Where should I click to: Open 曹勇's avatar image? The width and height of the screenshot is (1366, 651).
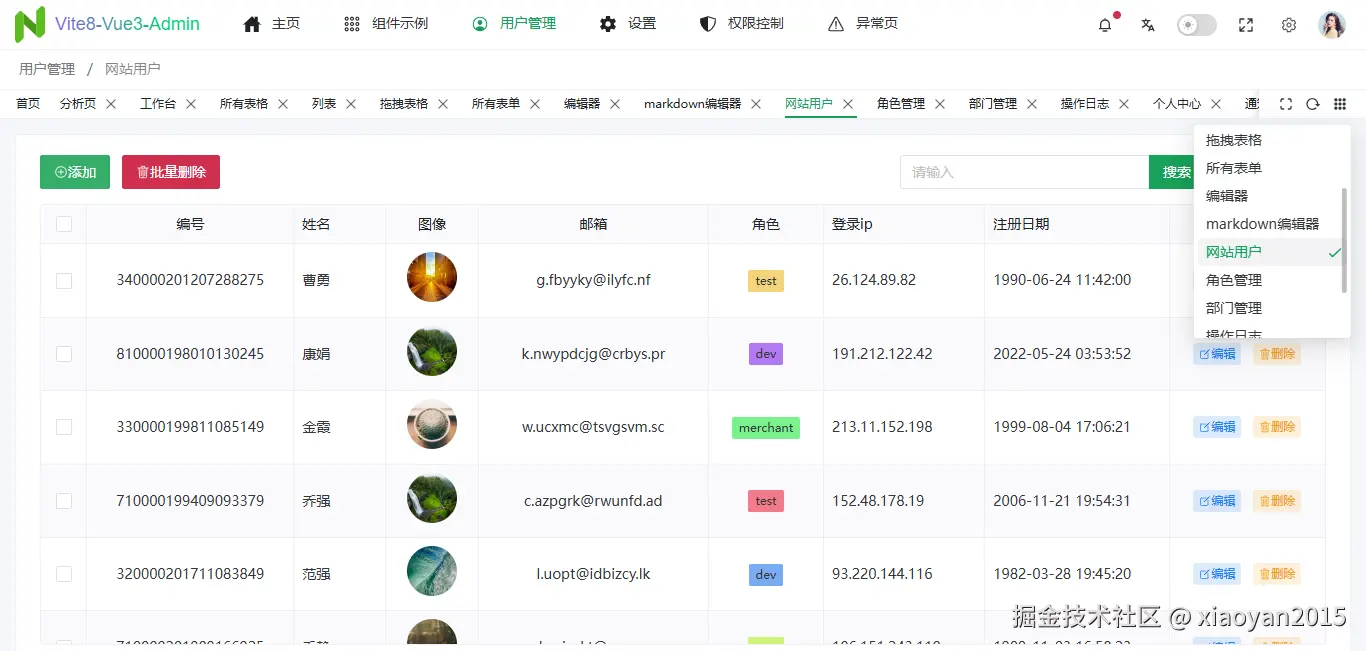tap(432, 277)
